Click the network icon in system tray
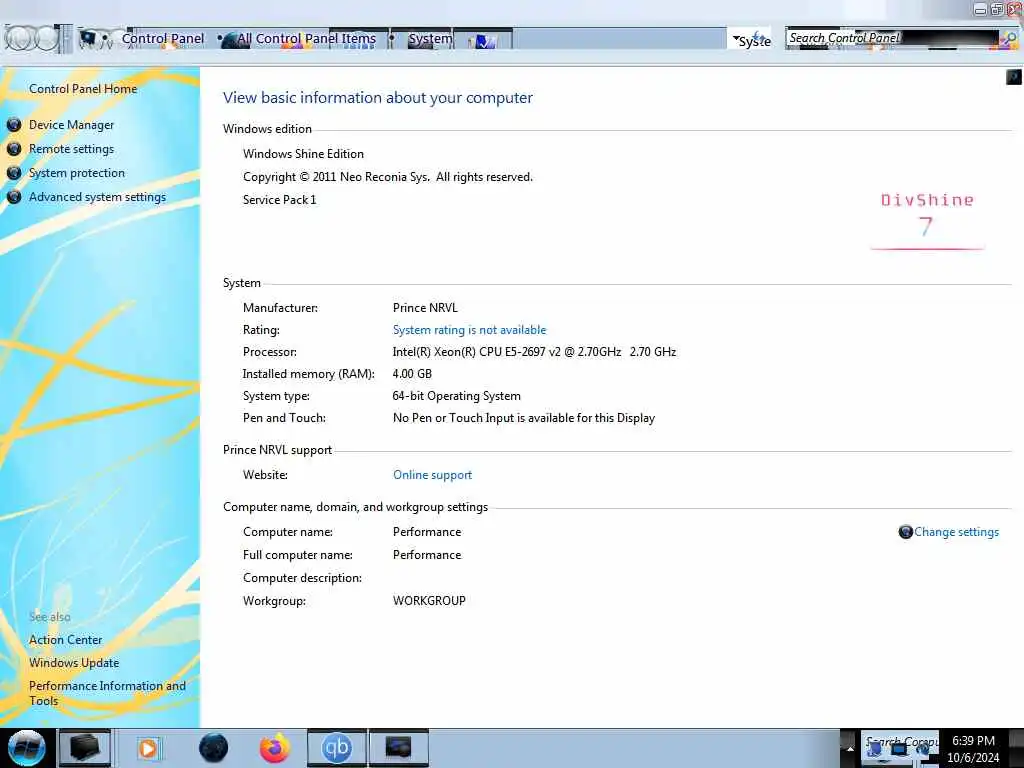This screenshot has height=768, width=1024. point(899,750)
